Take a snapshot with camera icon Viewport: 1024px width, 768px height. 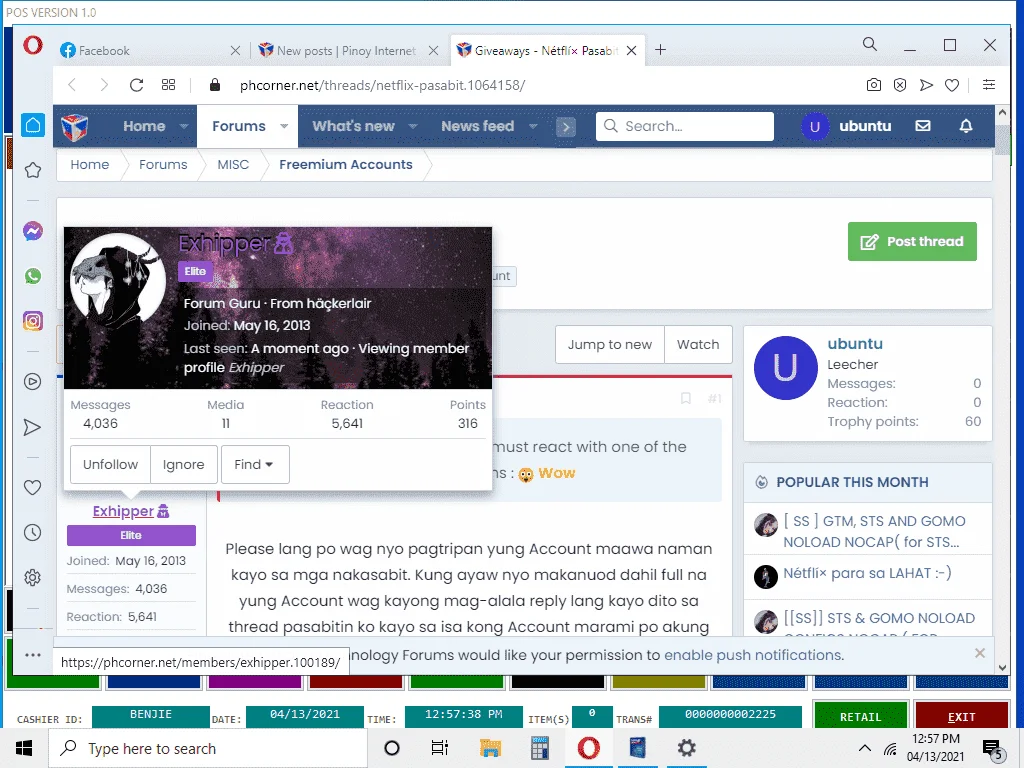(x=873, y=85)
